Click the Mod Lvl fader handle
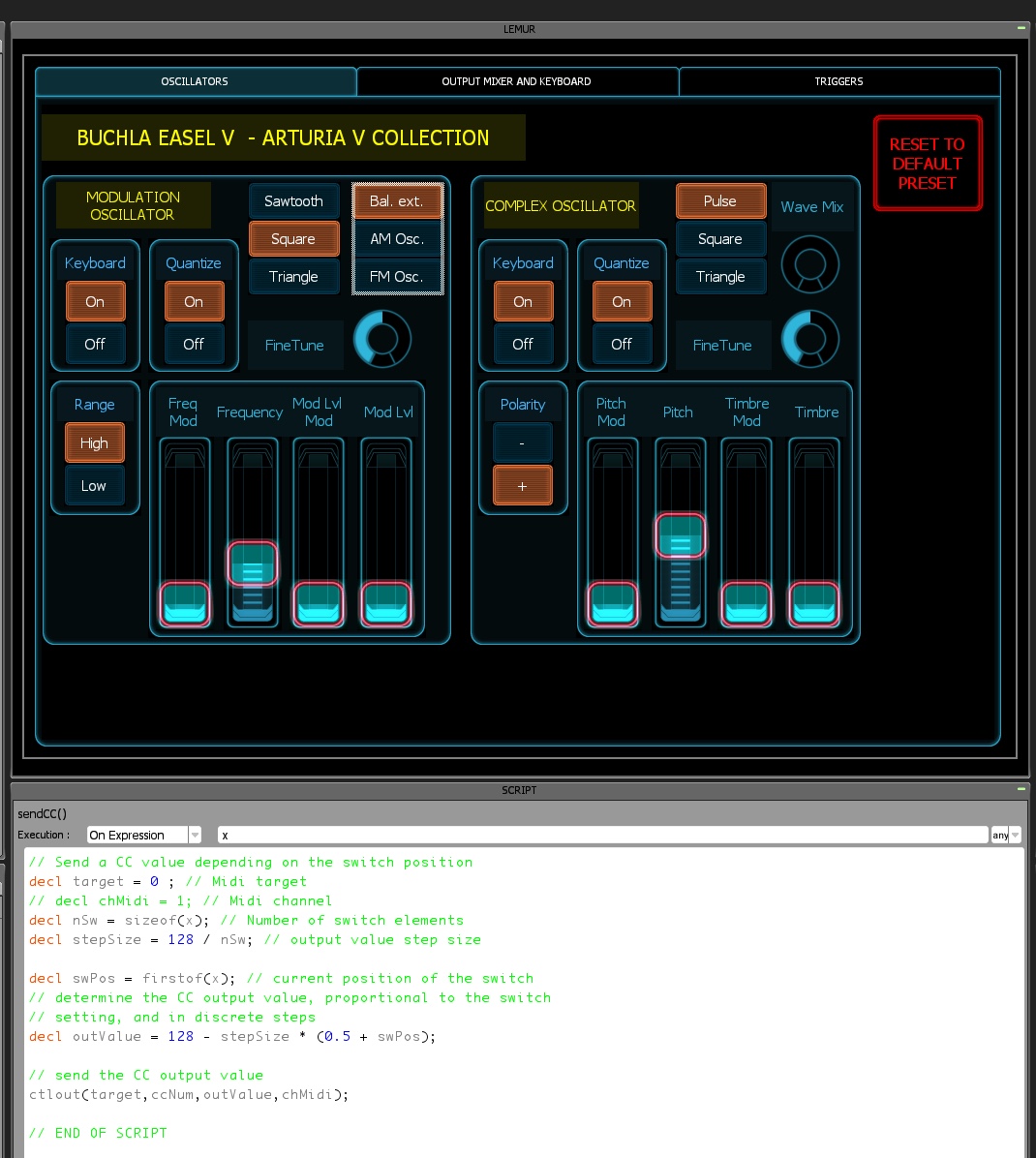The width and height of the screenshot is (1036, 1158). [x=386, y=603]
